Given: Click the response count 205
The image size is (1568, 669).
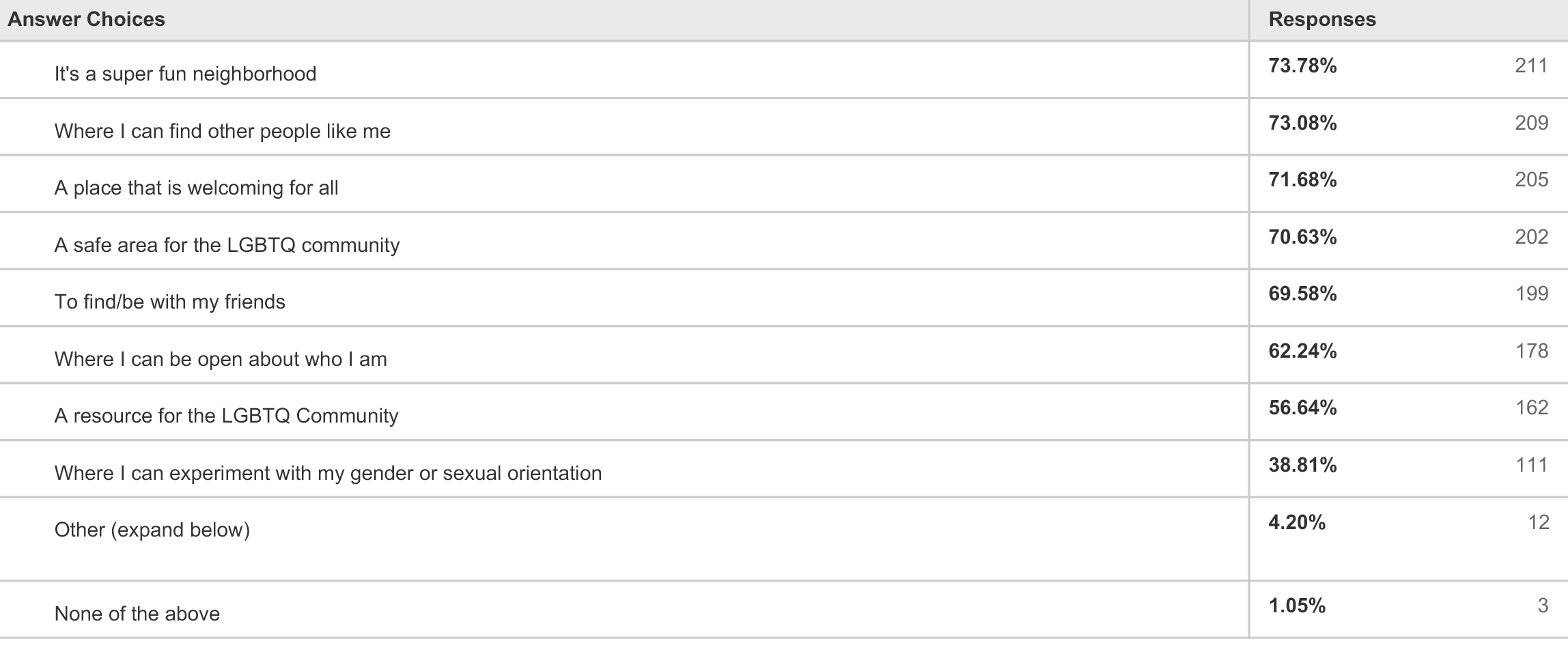Looking at the screenshot, I should point(1531,180).
